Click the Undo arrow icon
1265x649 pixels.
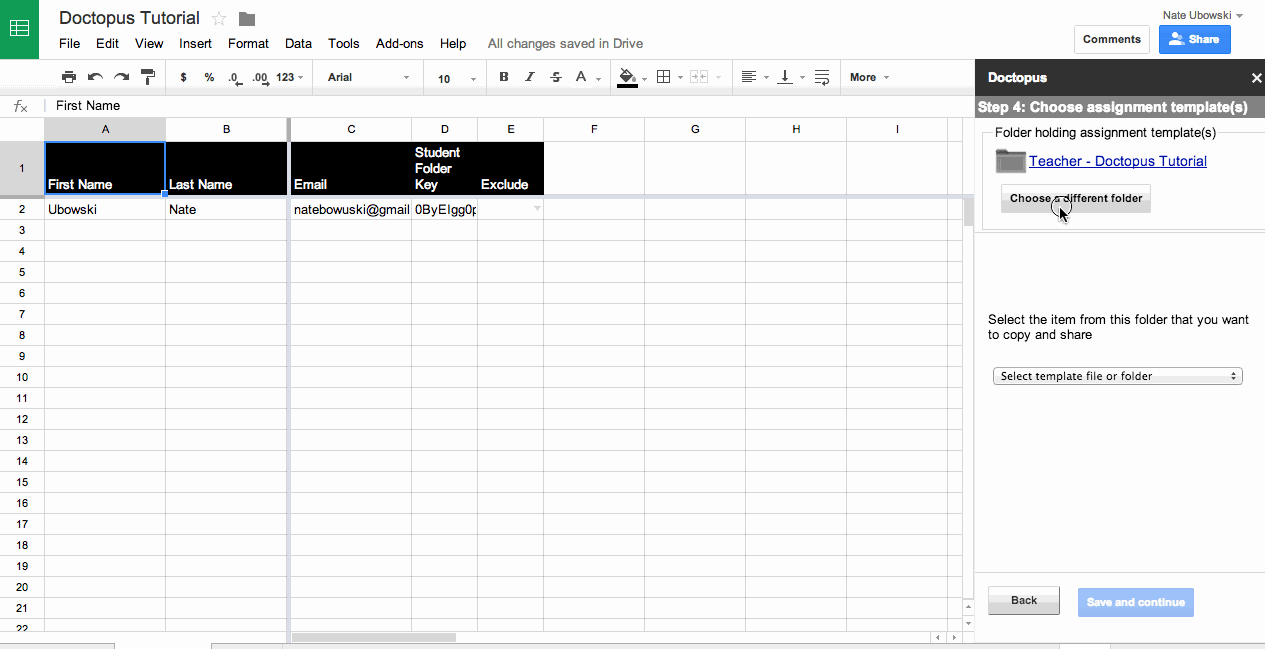(95, 77)
